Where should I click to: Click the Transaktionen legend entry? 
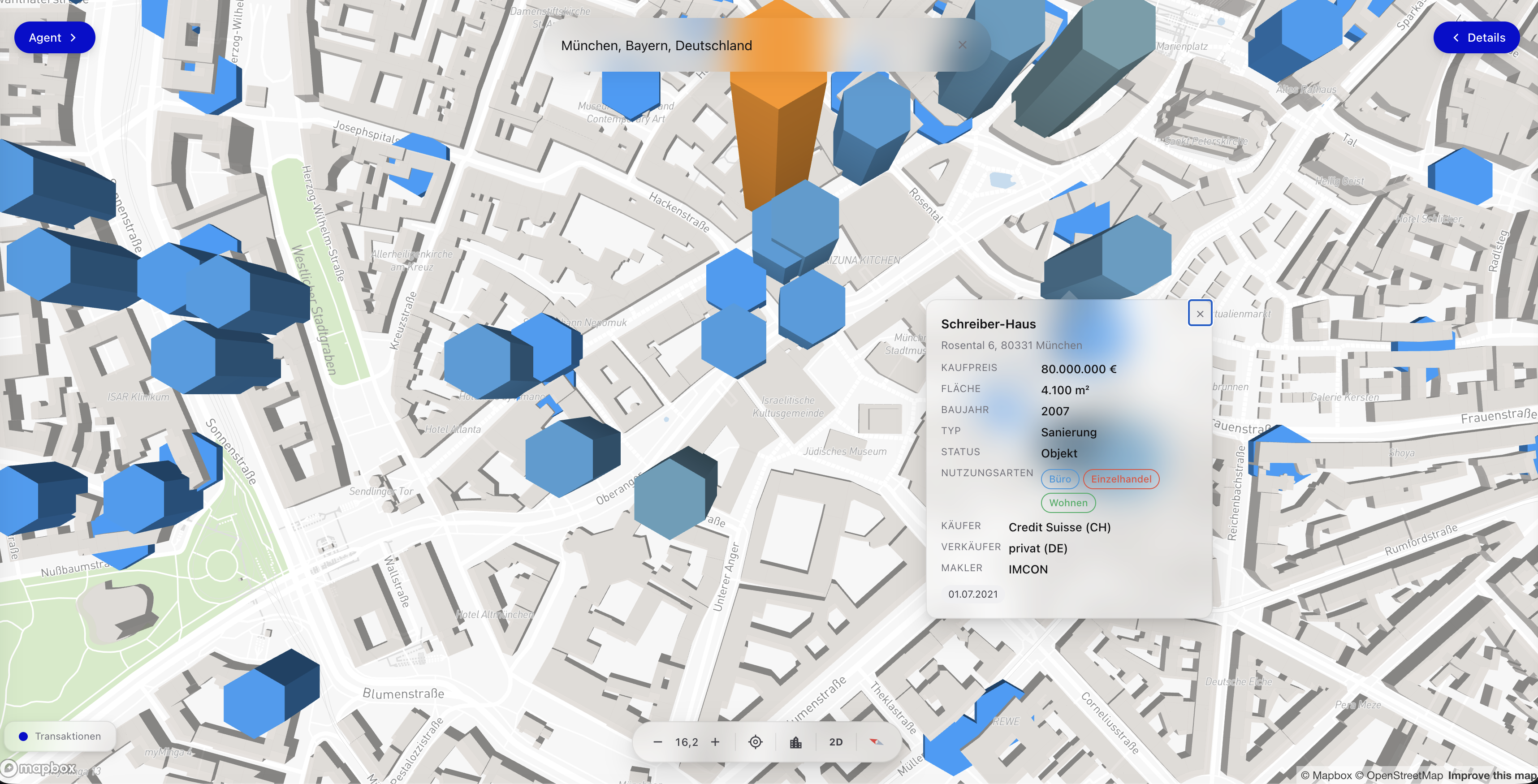coord(60,736)
